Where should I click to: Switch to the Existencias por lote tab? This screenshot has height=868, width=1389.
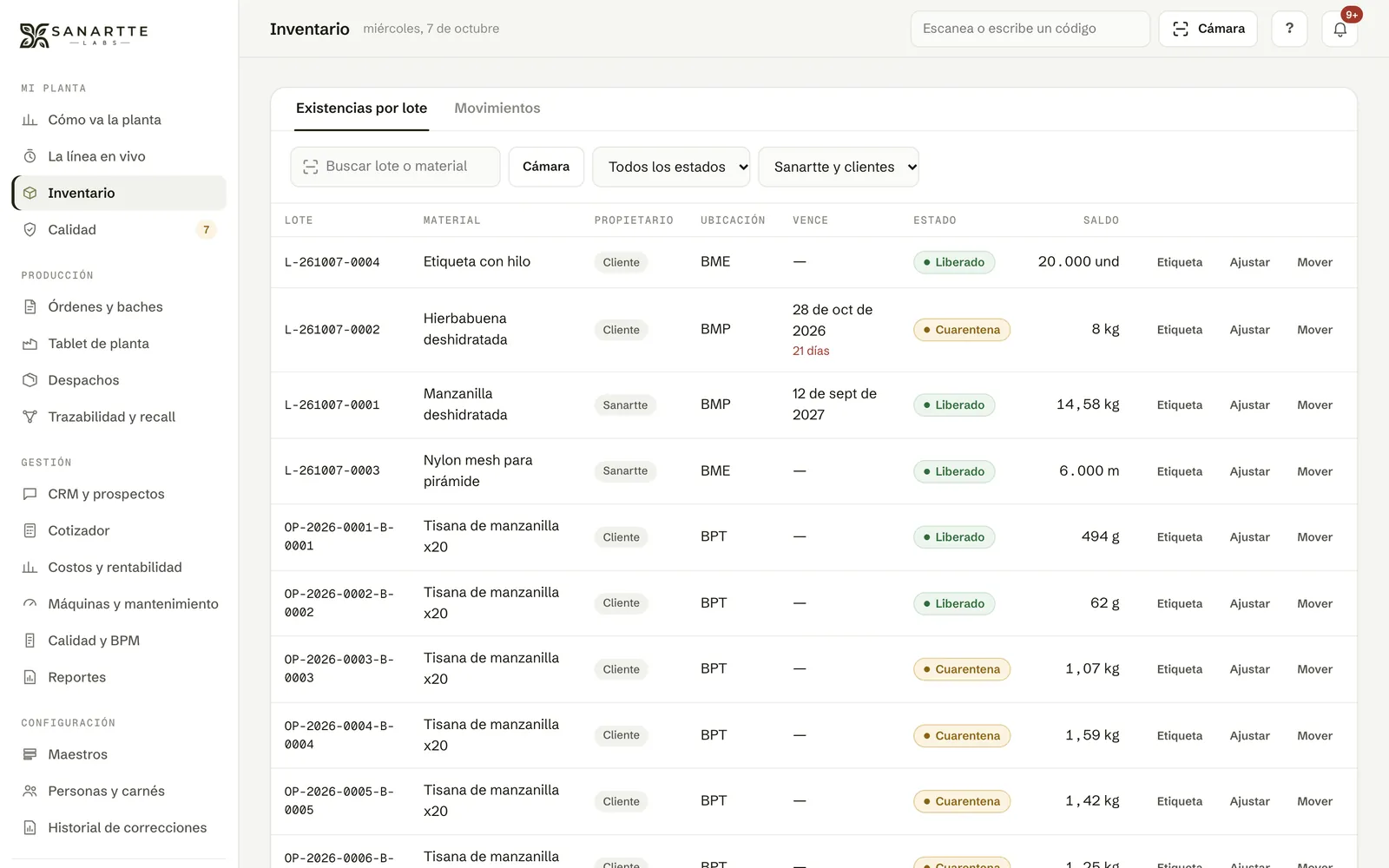[x=361, y=108]
